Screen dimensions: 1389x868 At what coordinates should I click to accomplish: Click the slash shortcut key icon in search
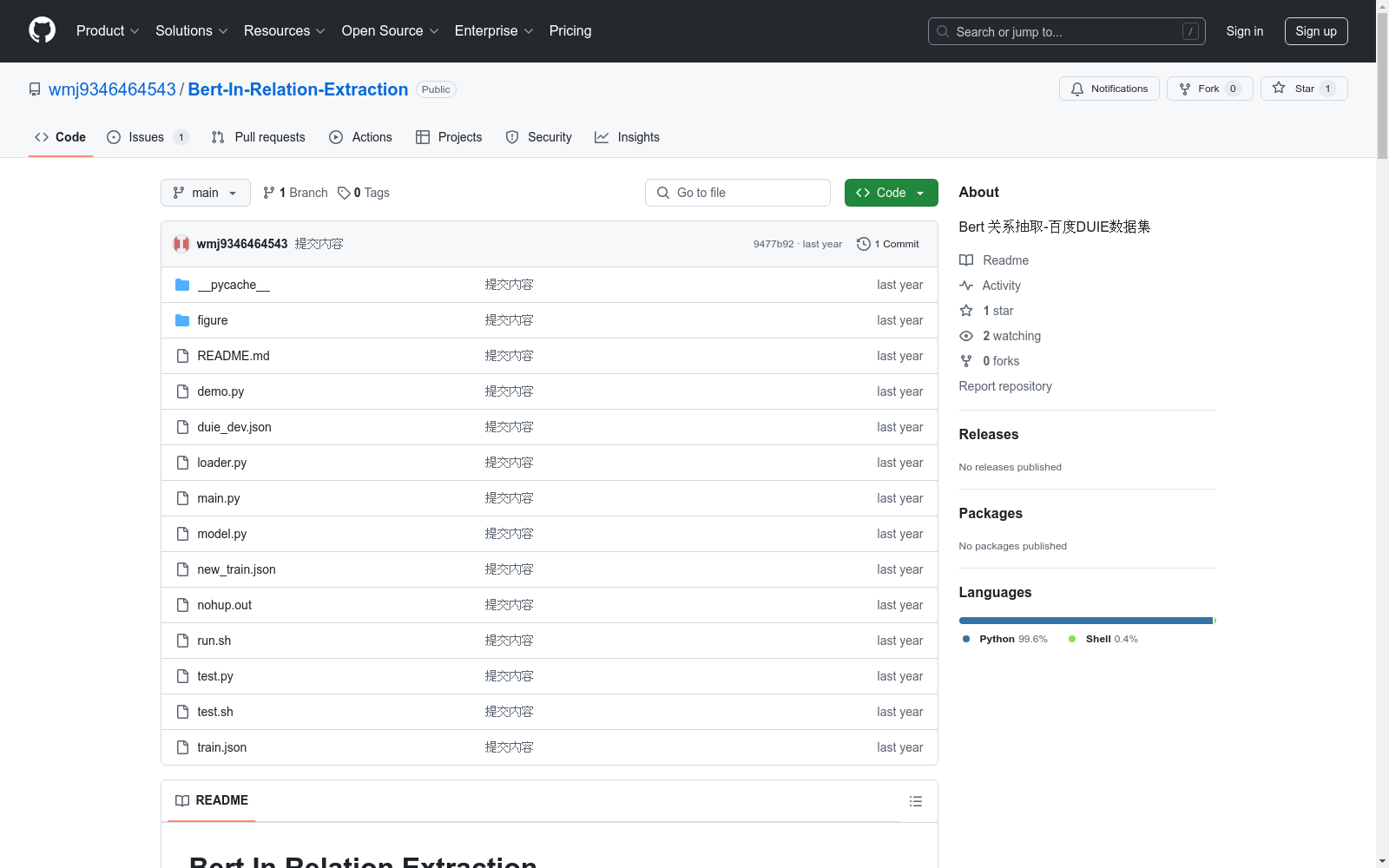1190,31
